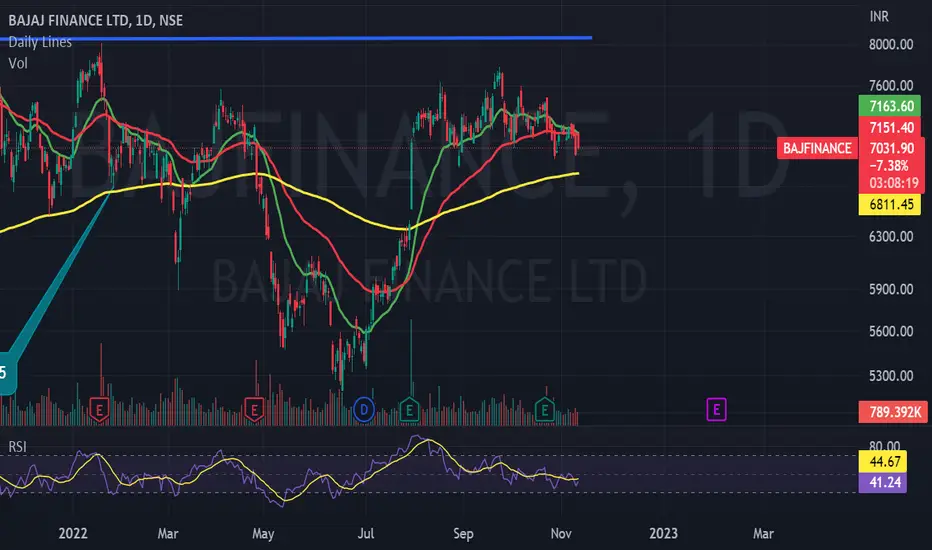This screenshot has height=550, width=932.
Task: Click the 8000.00 price axis label
Action: pos(890,45)
